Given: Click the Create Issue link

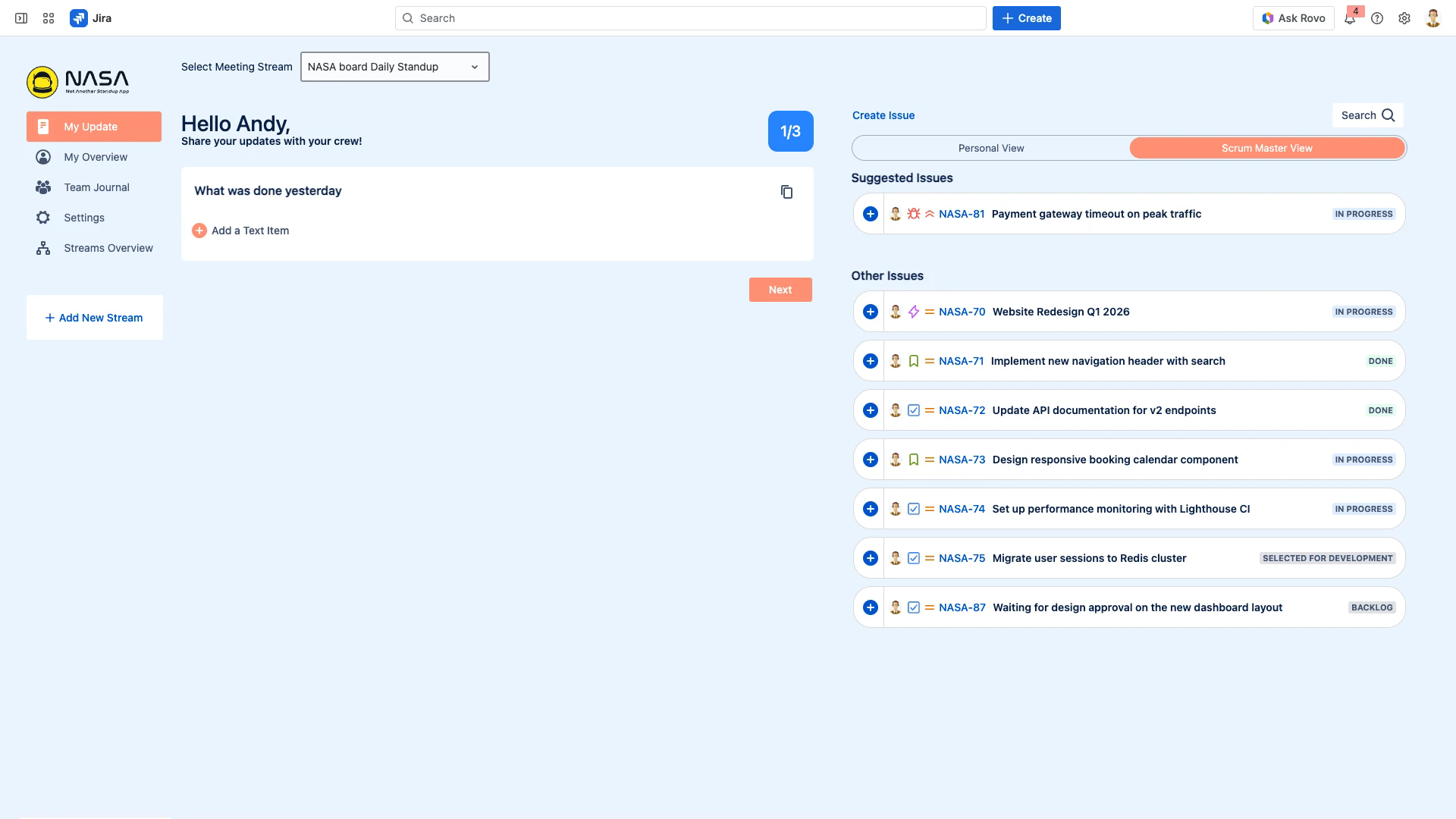Looking at the screenshot, I should 883,115.
